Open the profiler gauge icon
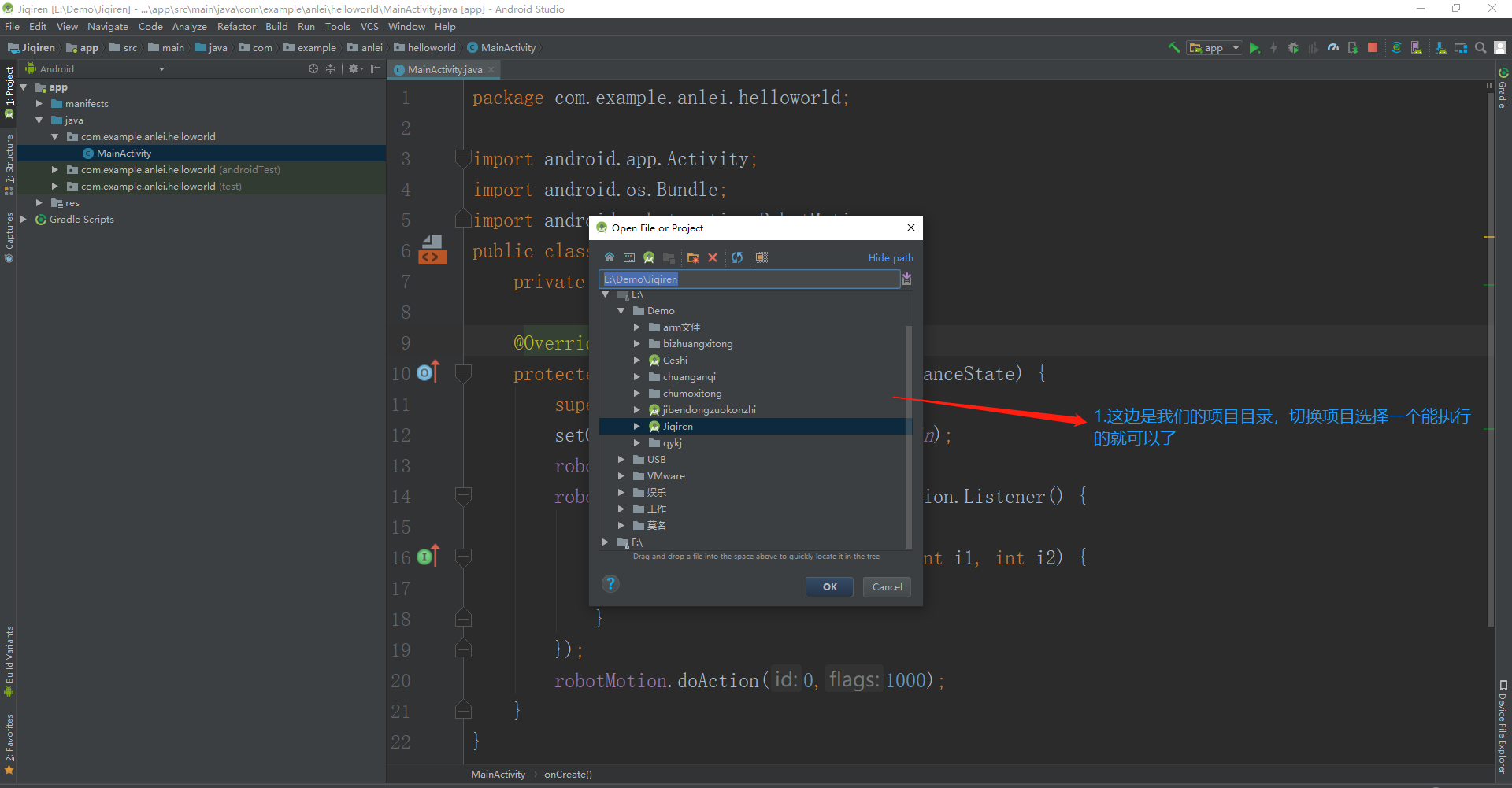Viewport: 1512px width, 788px height. click(1333, 47)
